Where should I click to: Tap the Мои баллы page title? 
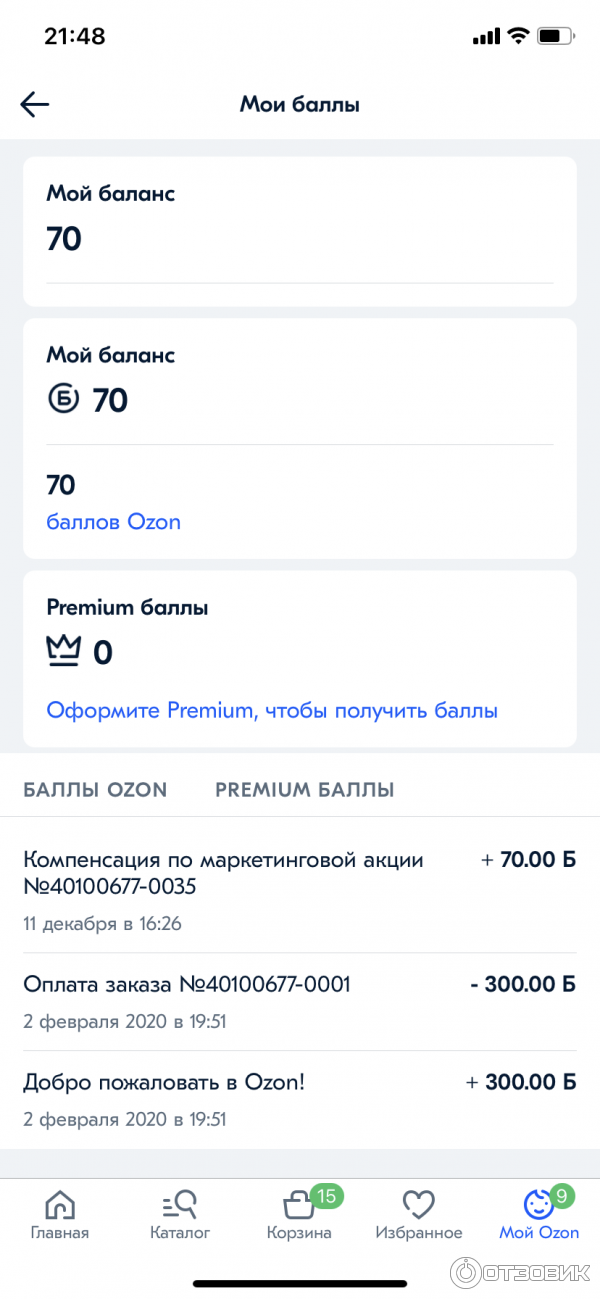(x=299, y=105)
